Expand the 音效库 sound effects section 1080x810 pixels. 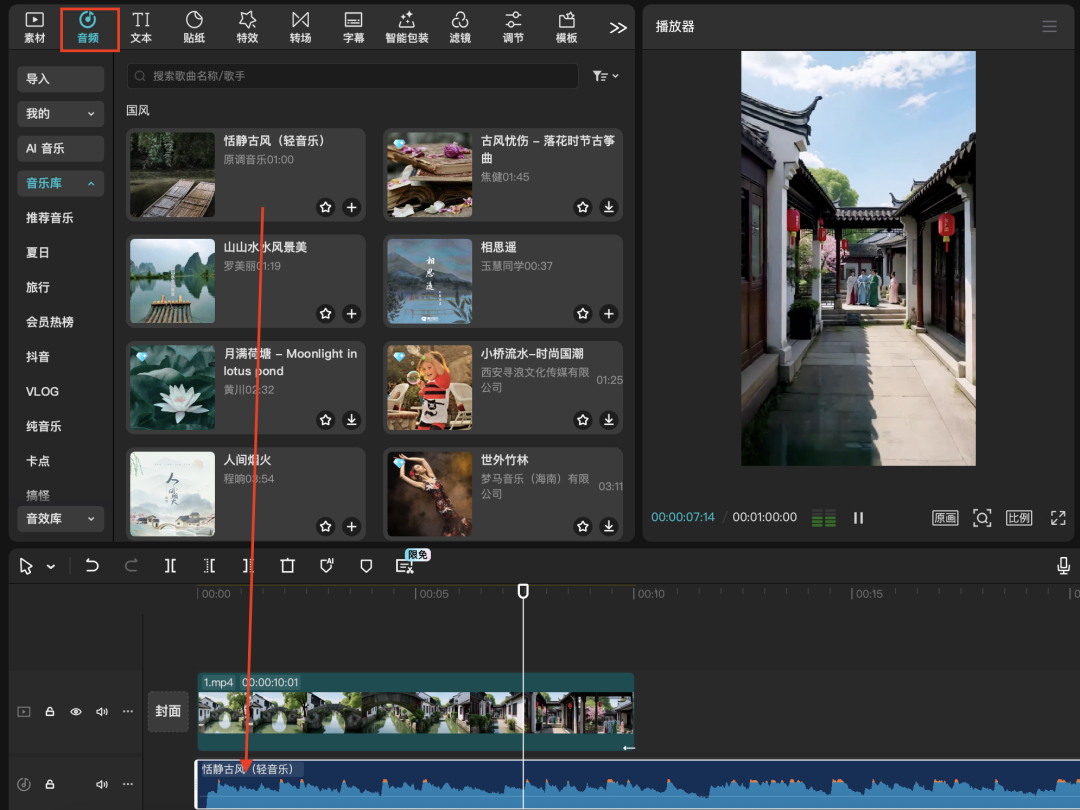click(61, 519)
